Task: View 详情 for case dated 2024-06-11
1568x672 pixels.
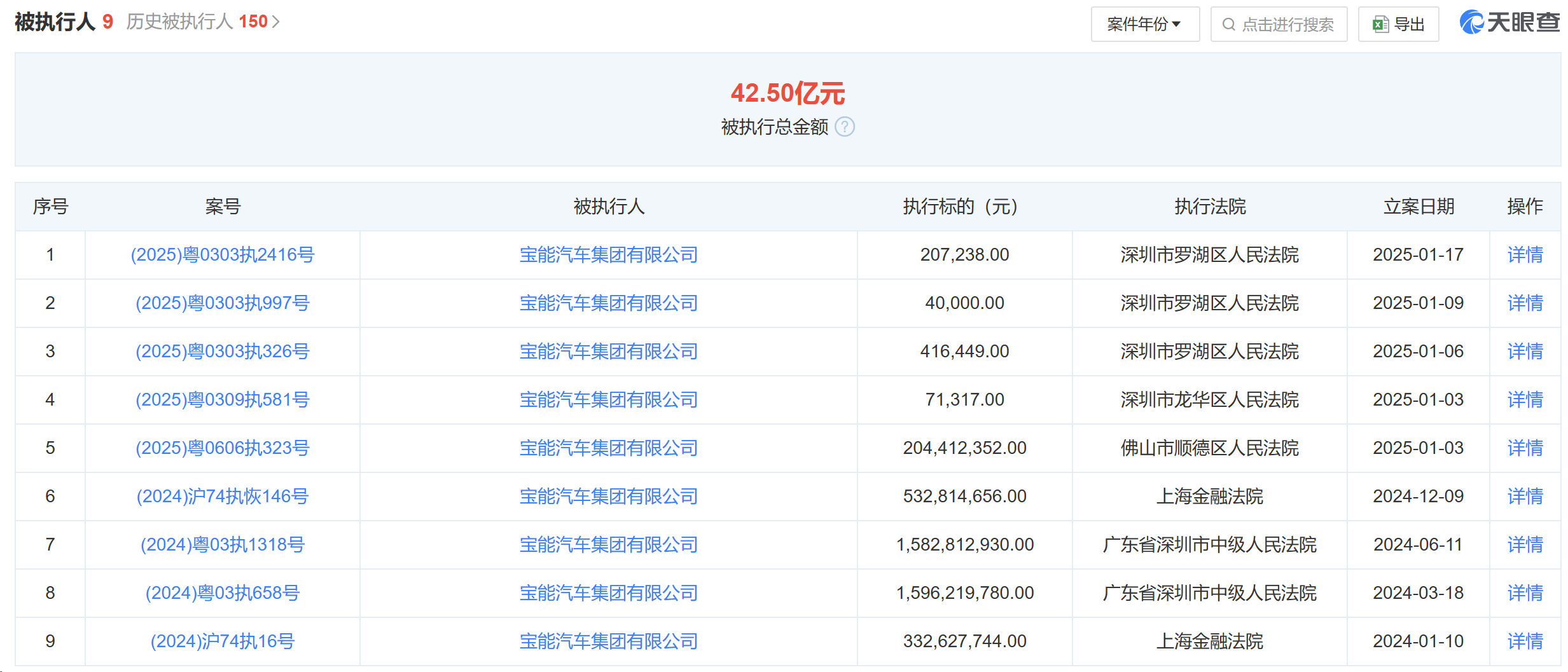Action: pyautogui.click(x=1525, y=545)
